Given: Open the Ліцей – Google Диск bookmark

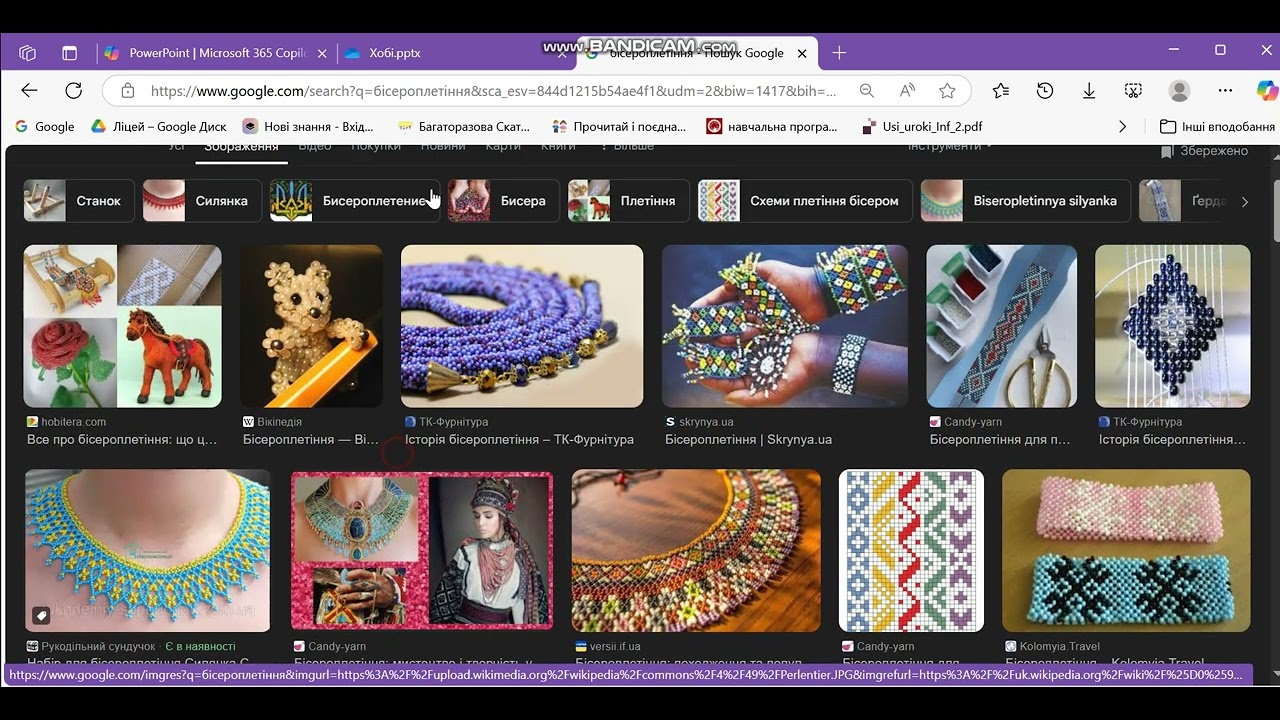Looking at the screenshot, I should point(159,127).
